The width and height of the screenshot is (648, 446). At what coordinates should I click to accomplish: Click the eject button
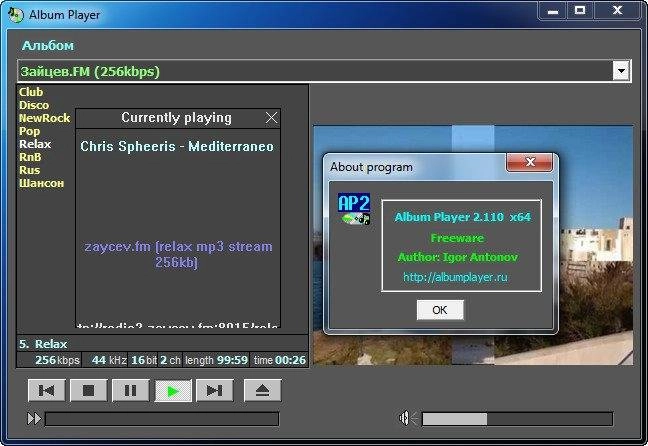pos(262,390)
